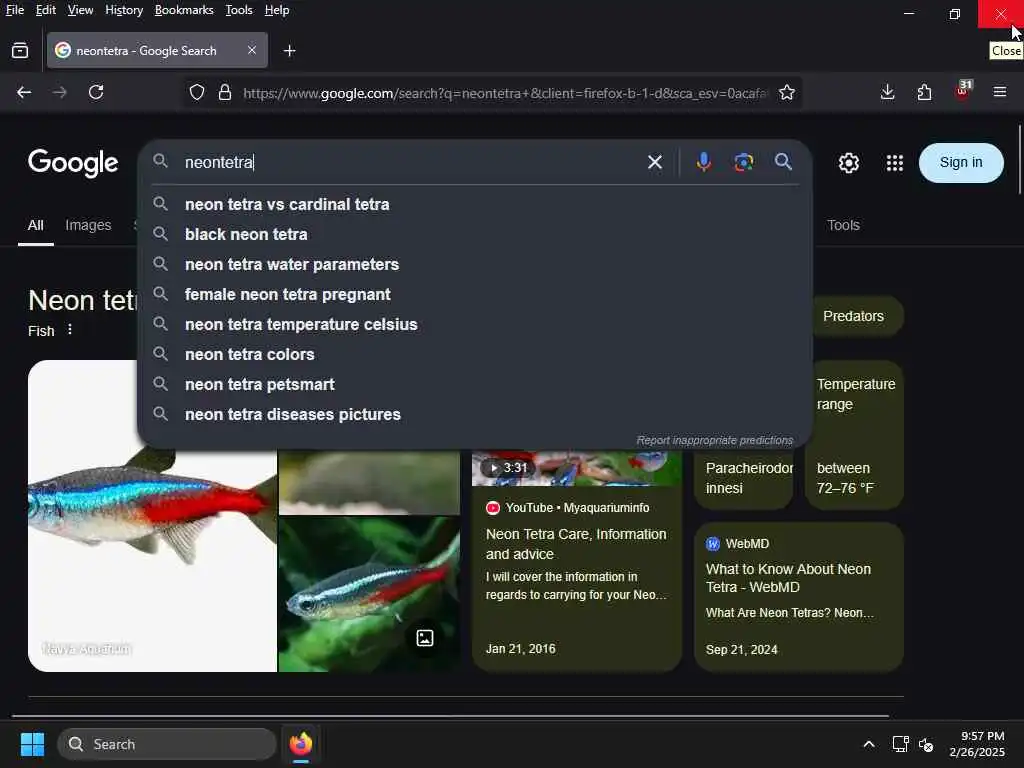The height and width of the screenshot is (768, 1024).
Task: Open the Extensions puzzle icon
Action: tap(924, 92)
